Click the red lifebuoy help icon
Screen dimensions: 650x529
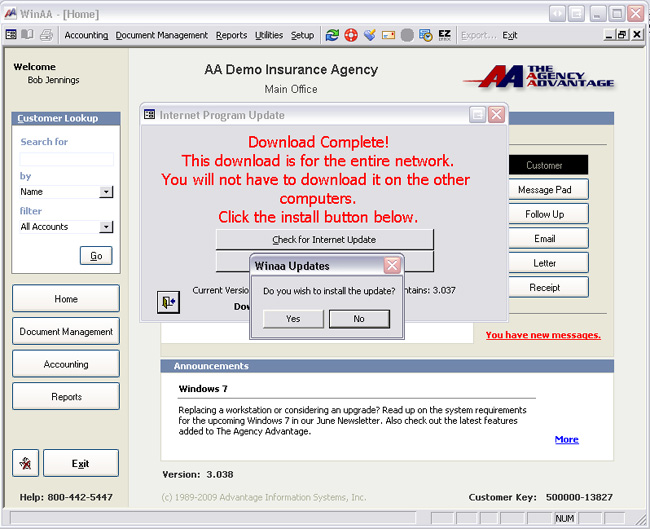(351, 35)
